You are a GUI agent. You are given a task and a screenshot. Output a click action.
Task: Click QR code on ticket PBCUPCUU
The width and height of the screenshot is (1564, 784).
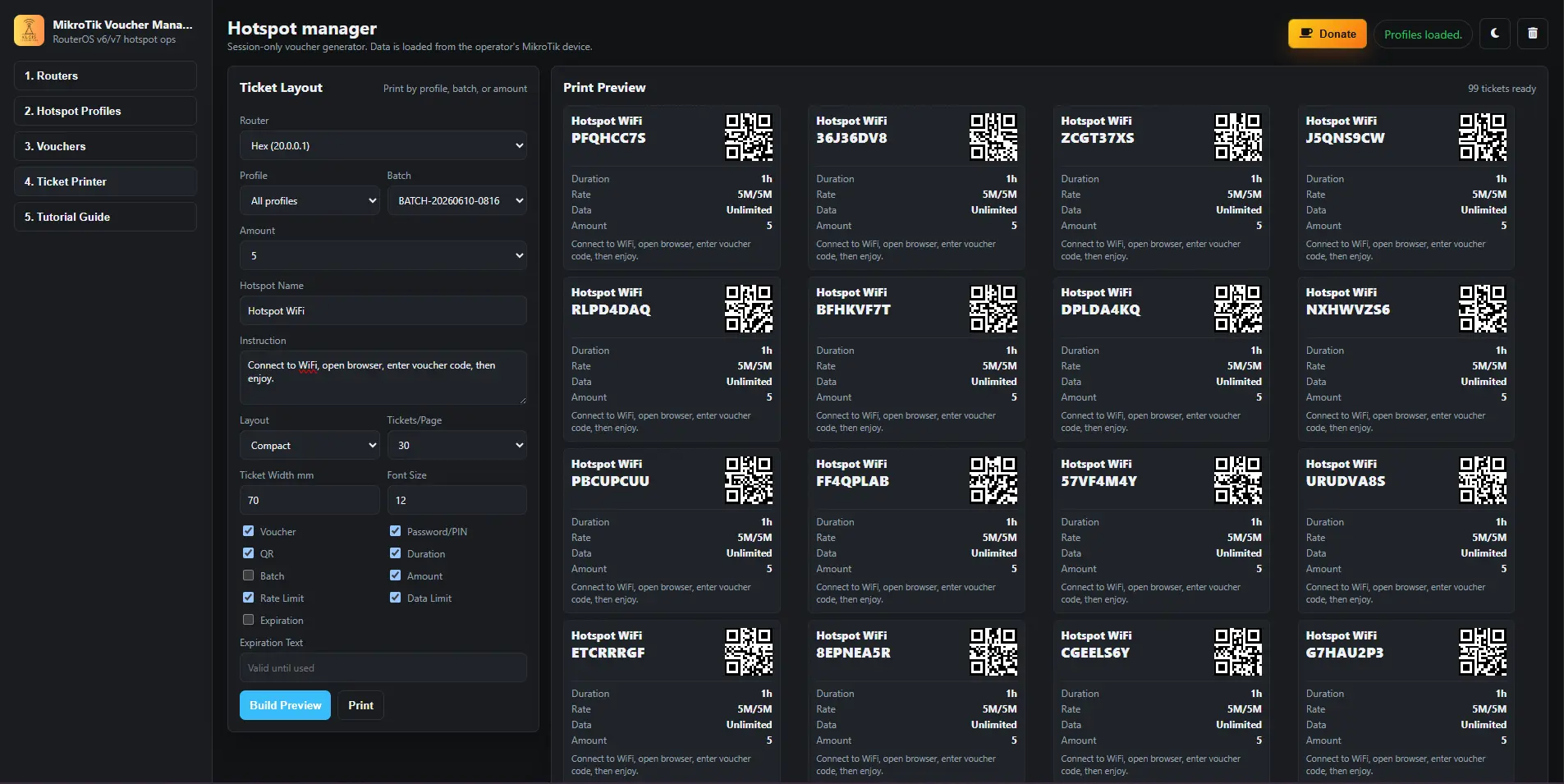[749, 480]
